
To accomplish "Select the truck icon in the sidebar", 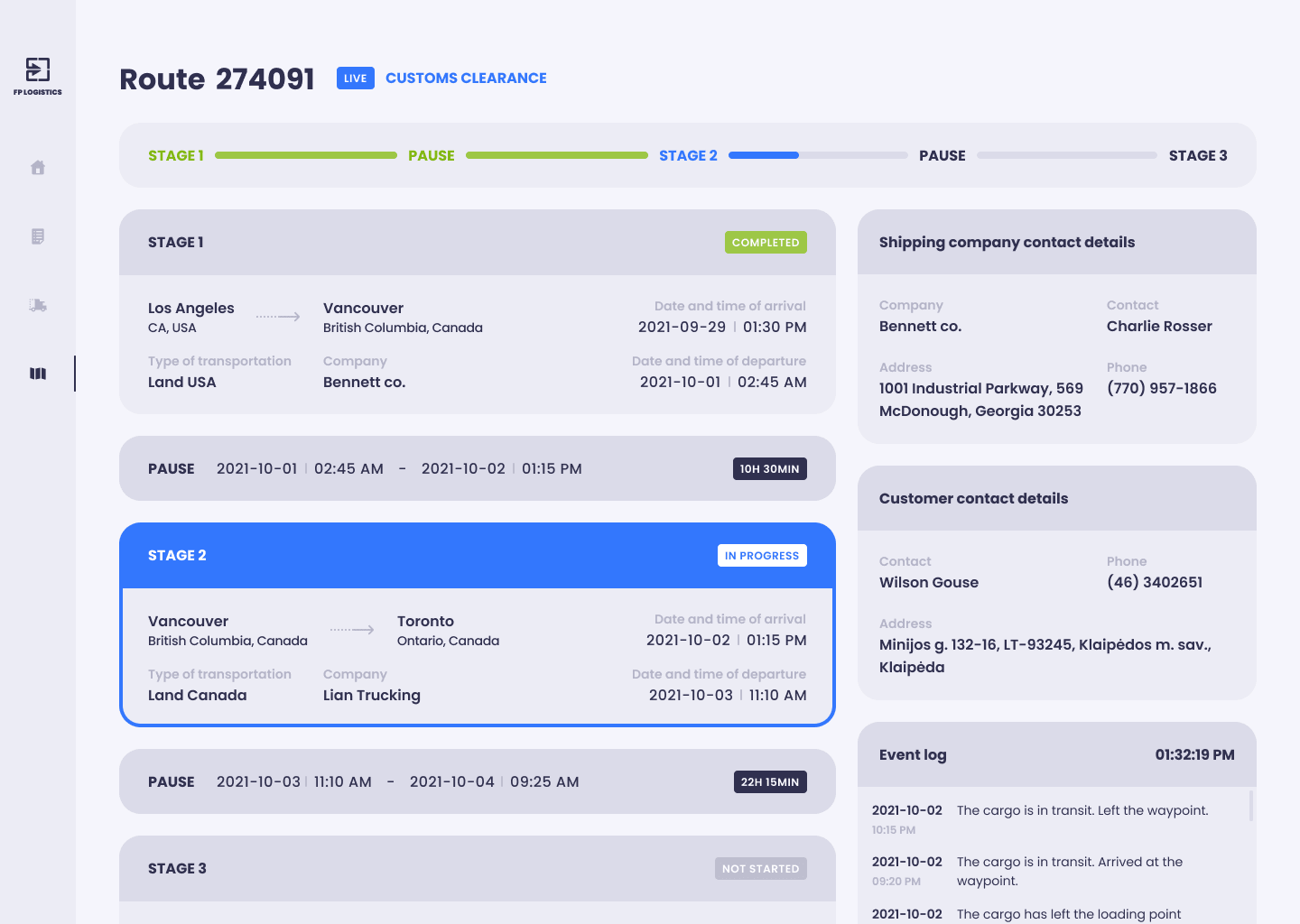I will 38,305.
